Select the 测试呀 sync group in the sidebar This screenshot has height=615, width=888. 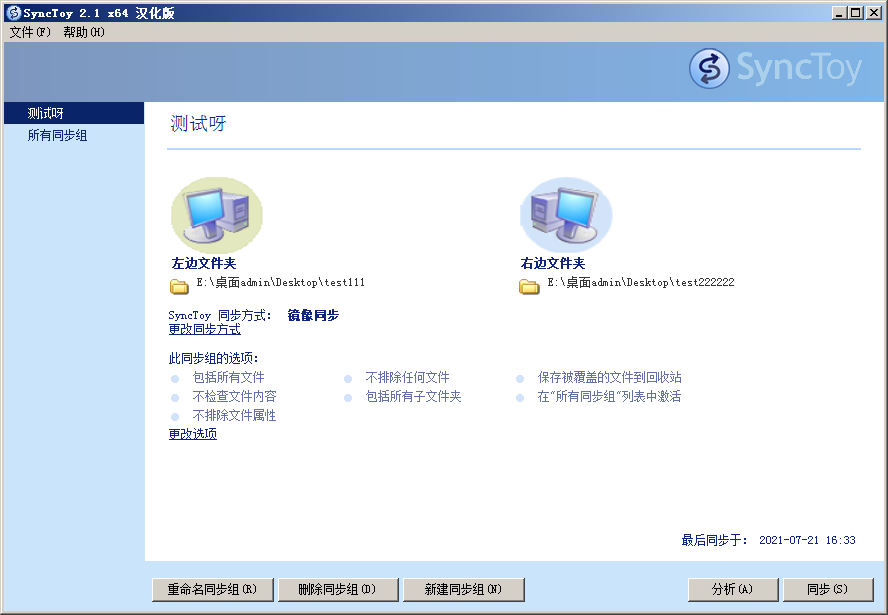(x=74, y=113)
